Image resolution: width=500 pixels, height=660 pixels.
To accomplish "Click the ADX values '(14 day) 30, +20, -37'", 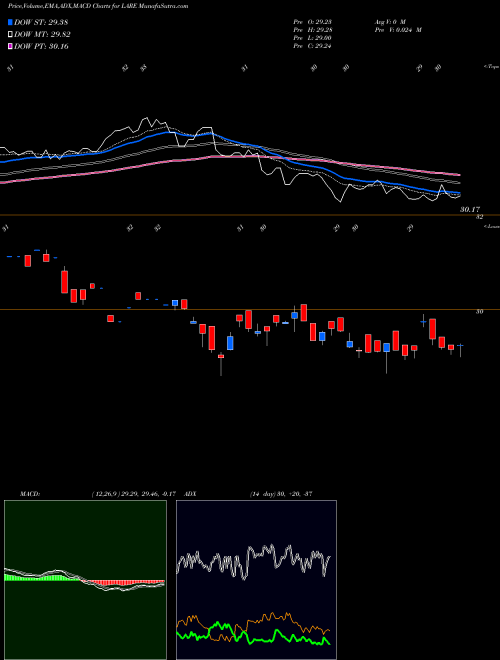I will tap(281, 494).
